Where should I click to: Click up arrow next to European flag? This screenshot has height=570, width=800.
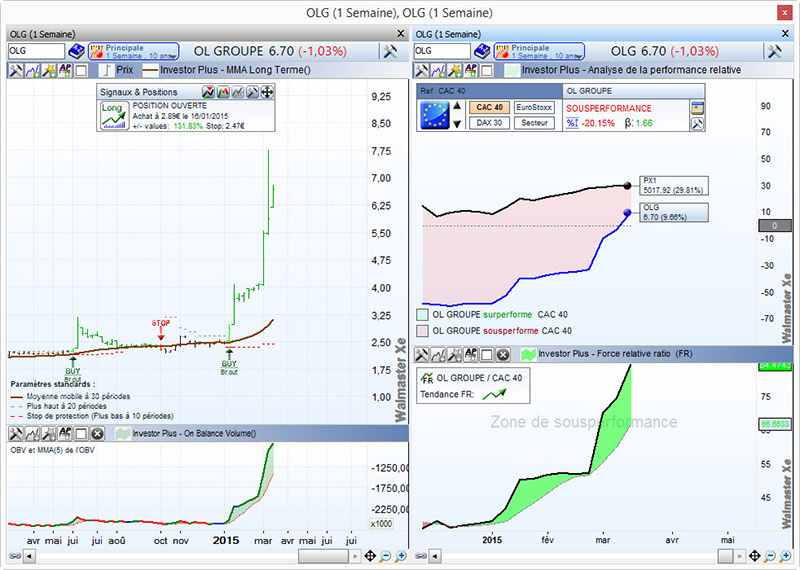tap(457, 106)
